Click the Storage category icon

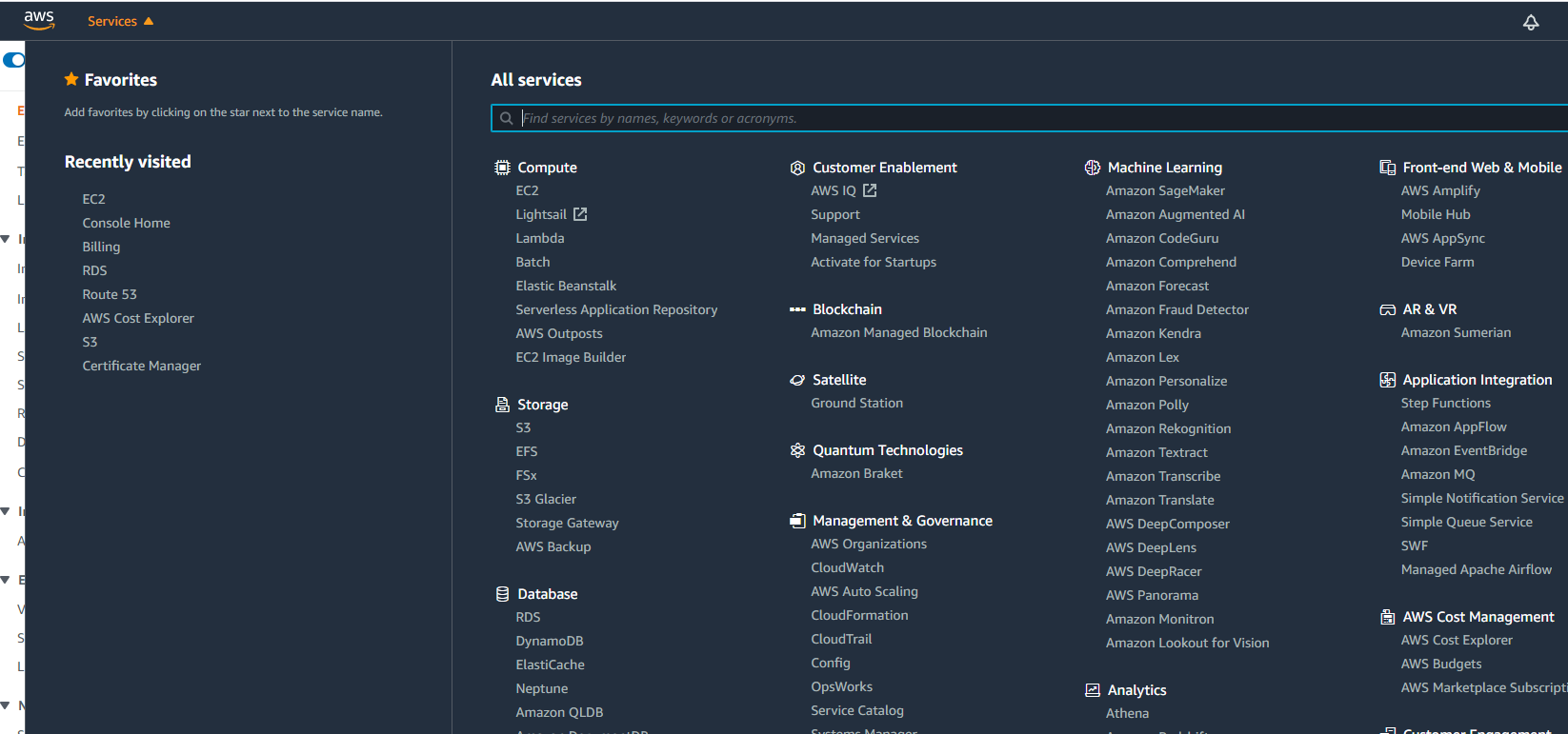pyautogui.click(x=502, y=405)
